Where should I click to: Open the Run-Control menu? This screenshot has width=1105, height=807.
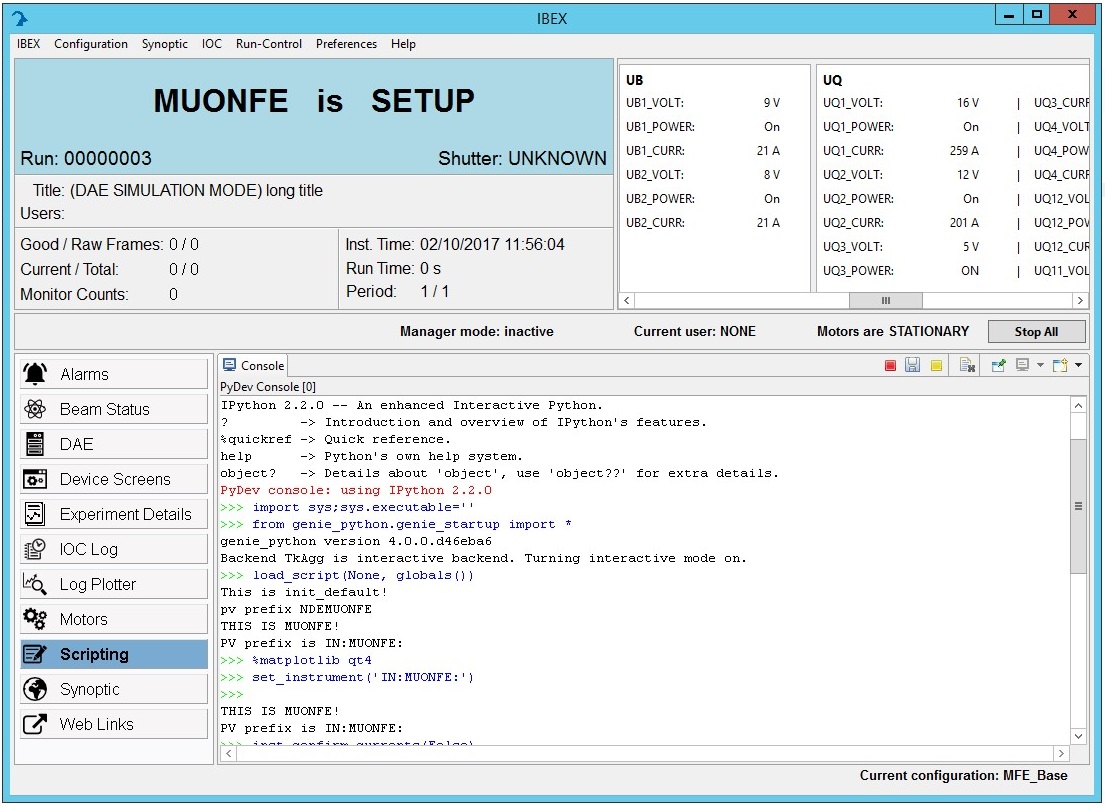point(266,44)
